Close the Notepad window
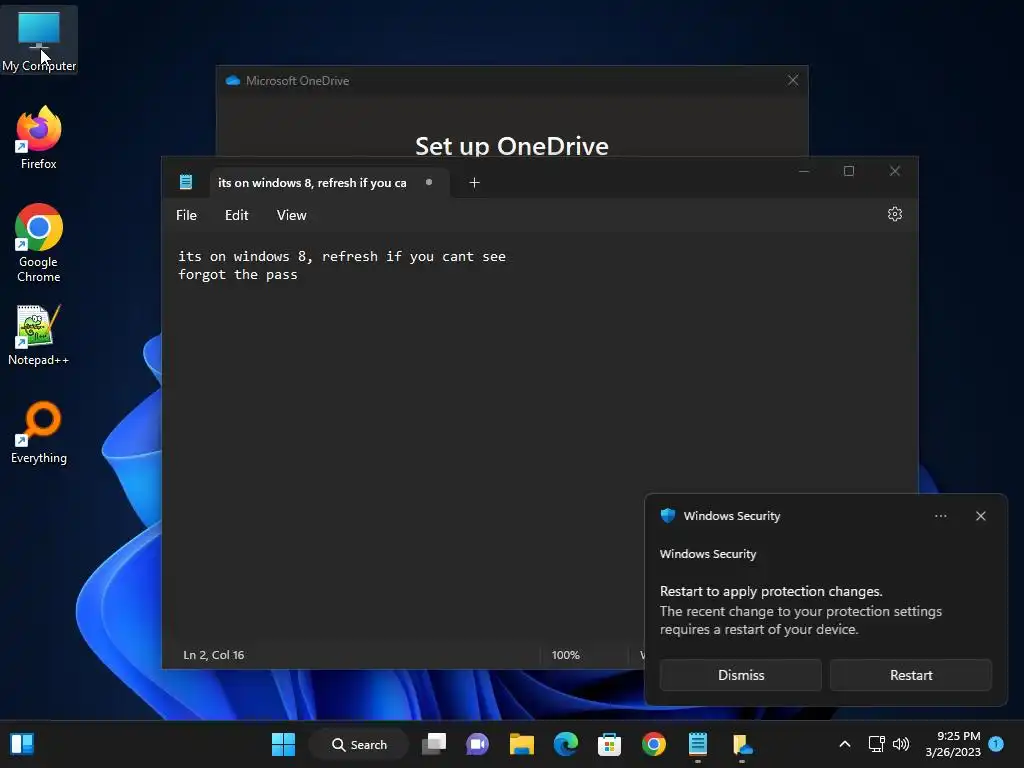The height and width of the screenshot is (768, 1024). 895,171
